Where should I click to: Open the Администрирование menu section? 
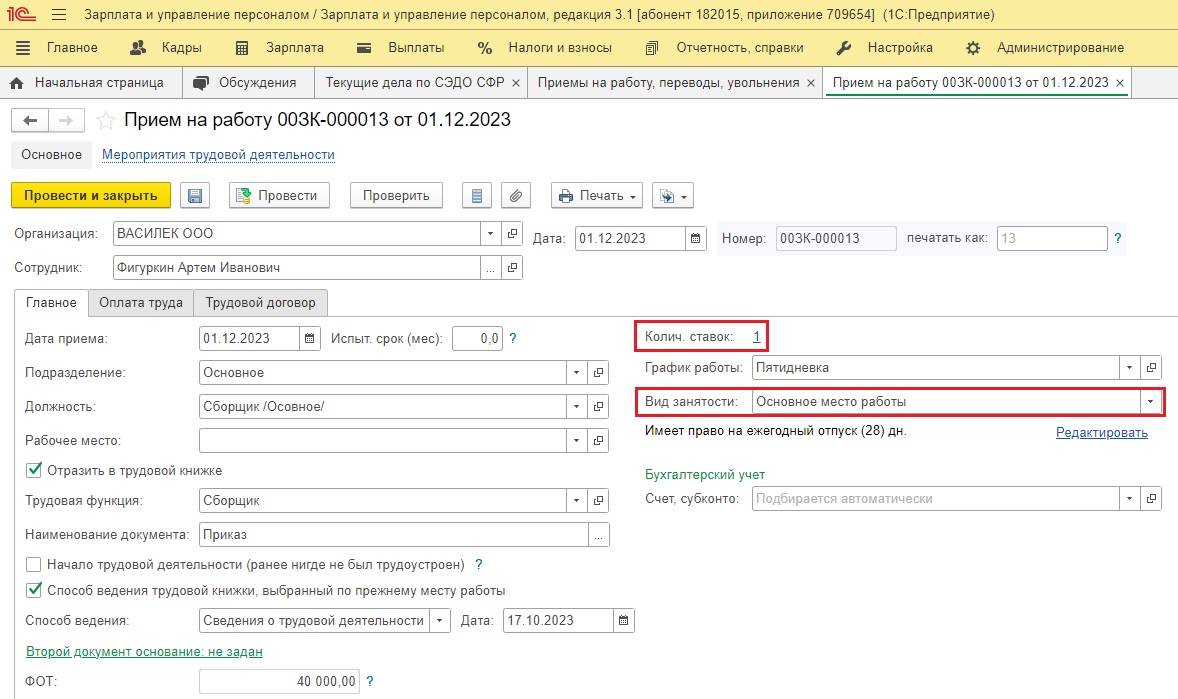(x=1045, y=47)
